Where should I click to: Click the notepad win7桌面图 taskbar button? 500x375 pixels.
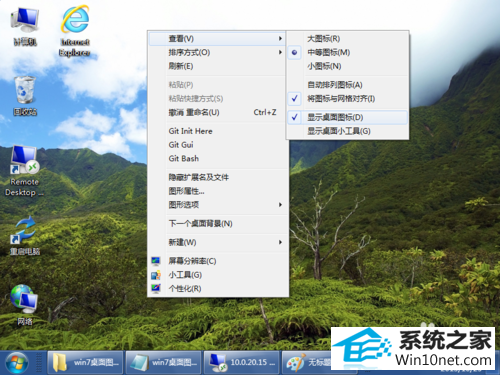point(164,363)
